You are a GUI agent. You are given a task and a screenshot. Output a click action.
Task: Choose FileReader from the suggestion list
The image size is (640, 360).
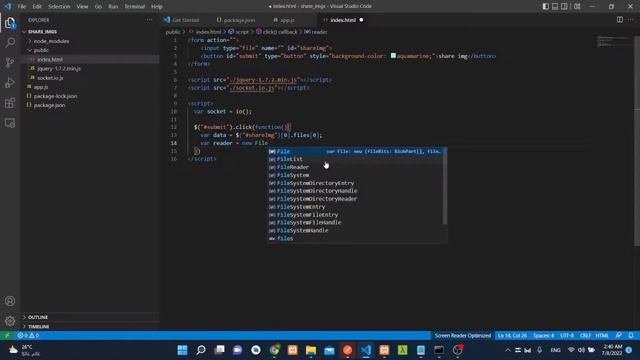[x=355, y=167]
